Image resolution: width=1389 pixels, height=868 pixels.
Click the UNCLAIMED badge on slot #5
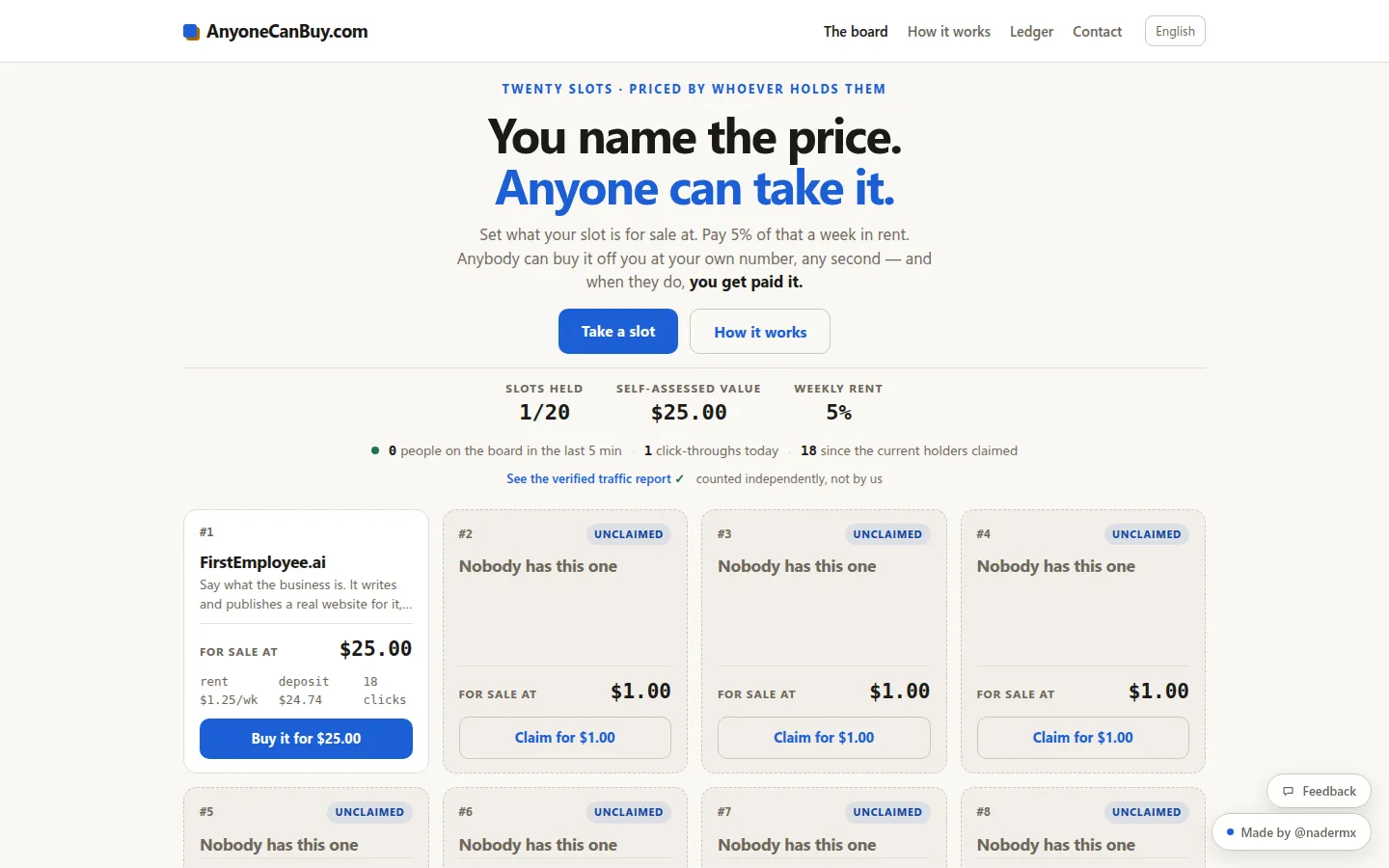click(369, 812)
